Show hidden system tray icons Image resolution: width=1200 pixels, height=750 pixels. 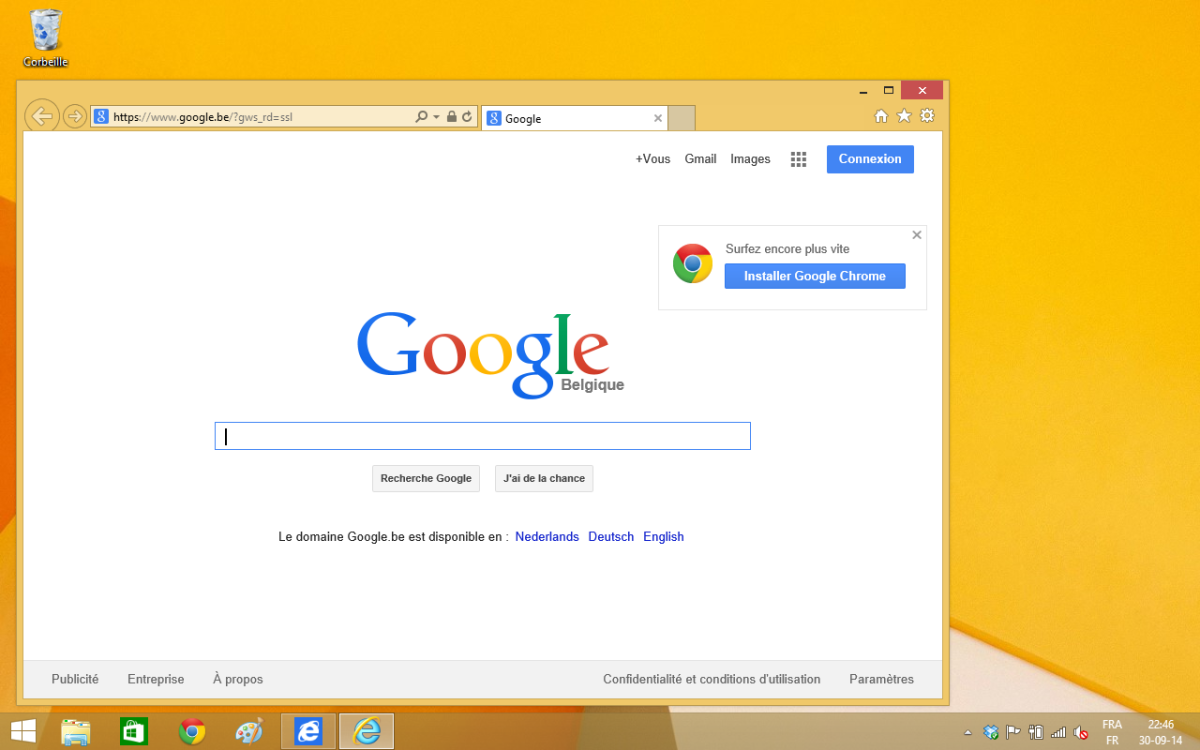tap(968, 732)
